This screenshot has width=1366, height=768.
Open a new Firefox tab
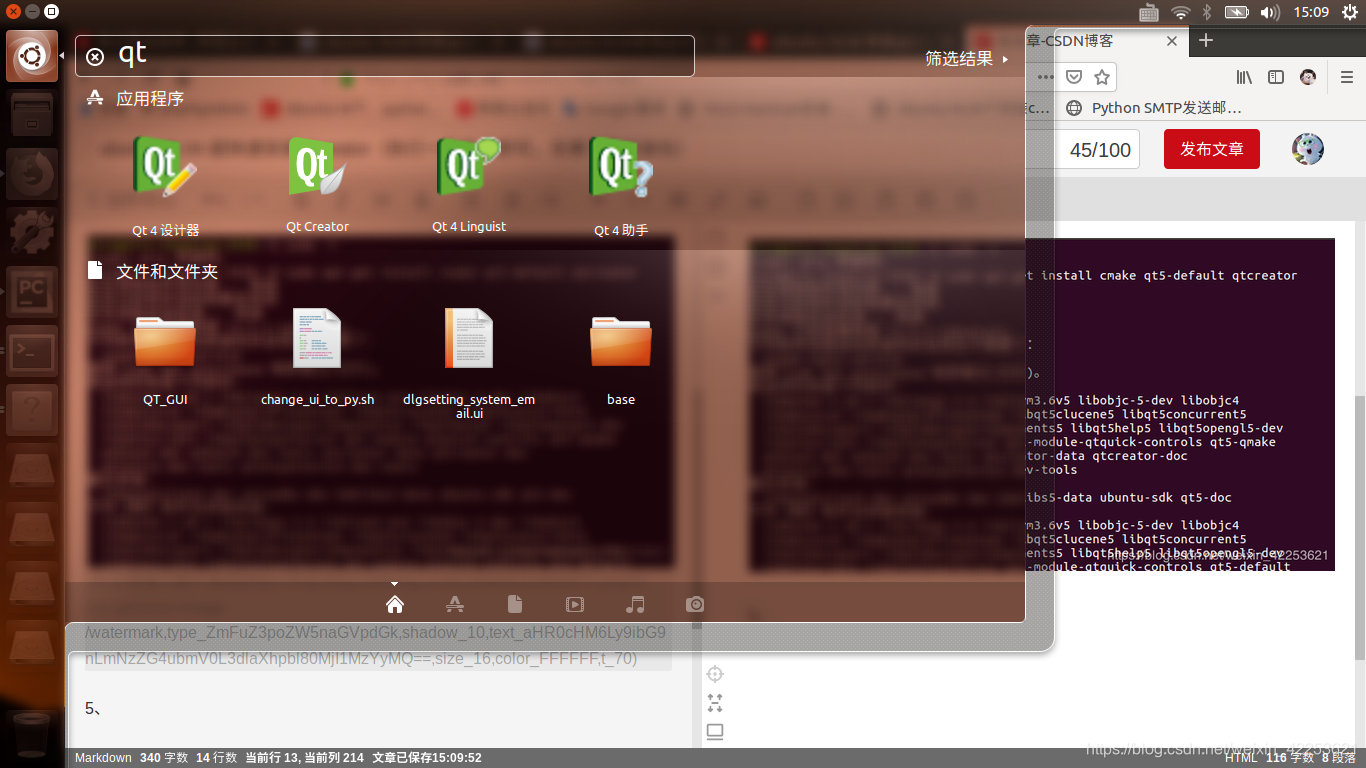pyautogui.click(x=1206, y=40)
